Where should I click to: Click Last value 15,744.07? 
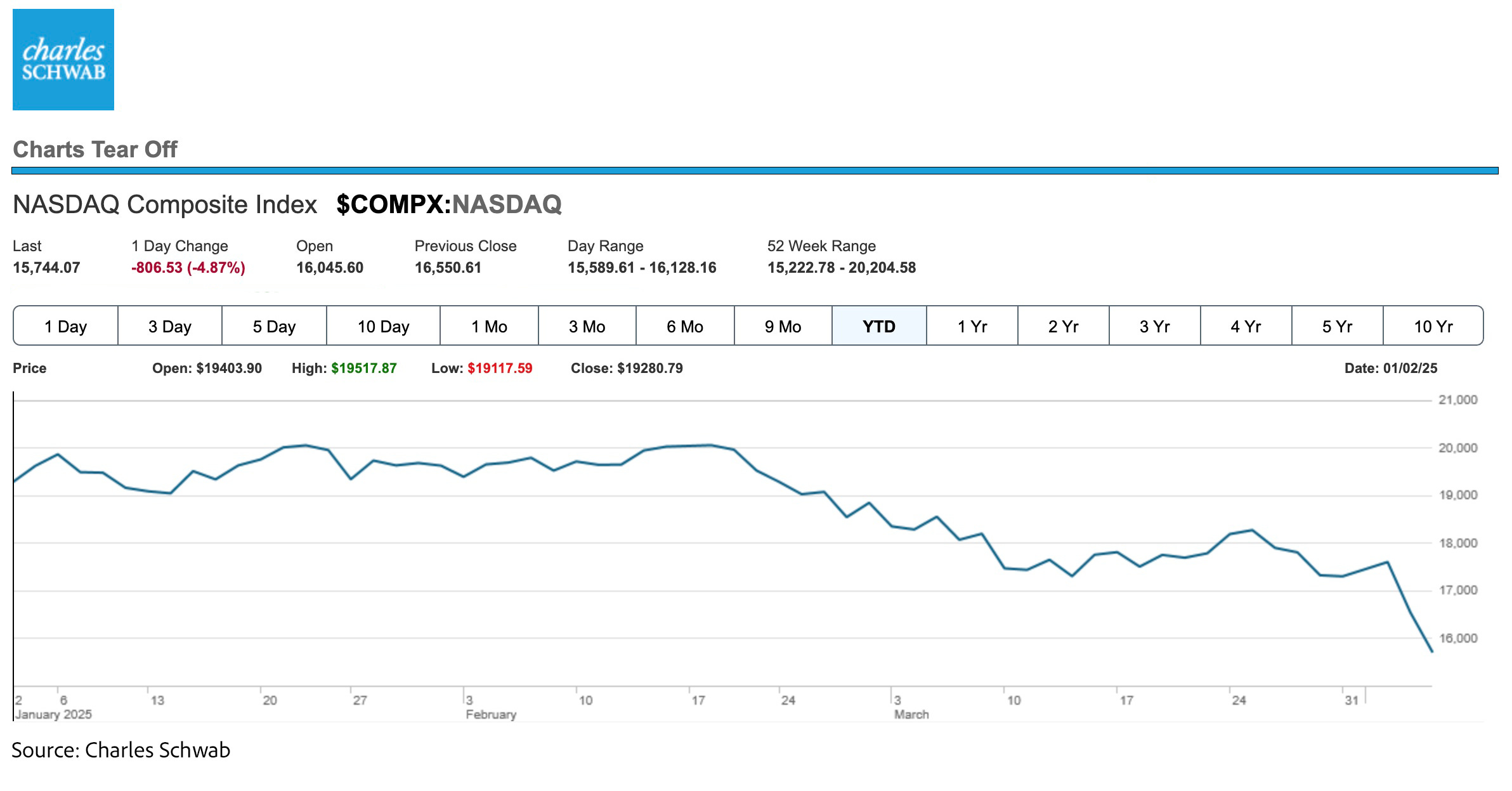point(46,268)
